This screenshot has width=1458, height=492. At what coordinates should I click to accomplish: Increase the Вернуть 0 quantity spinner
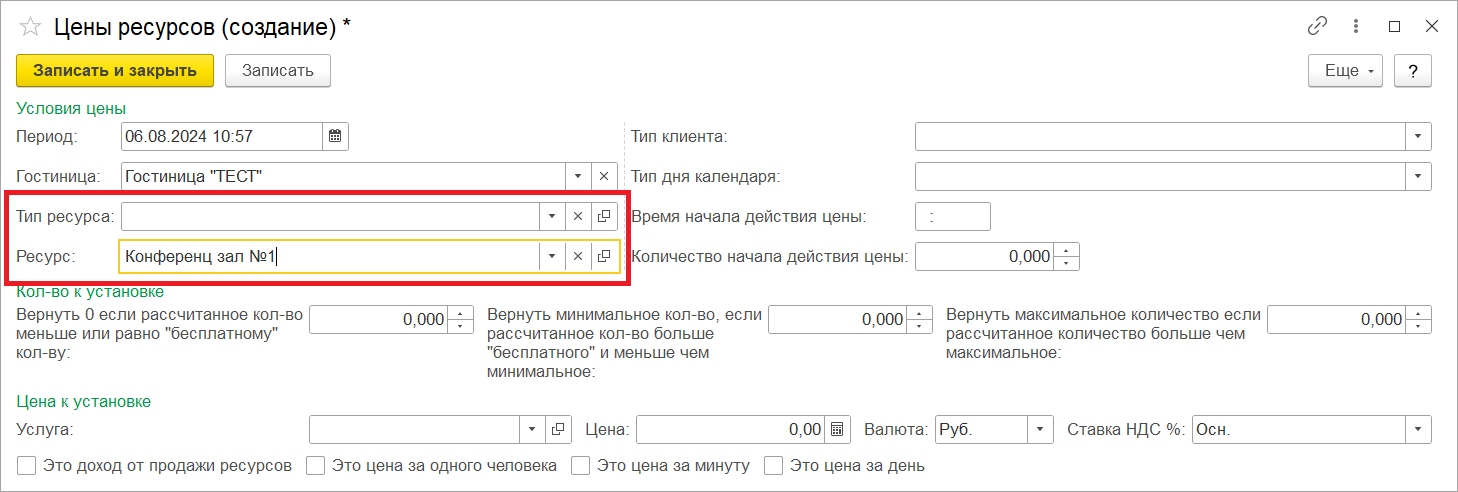coord(461,313)
